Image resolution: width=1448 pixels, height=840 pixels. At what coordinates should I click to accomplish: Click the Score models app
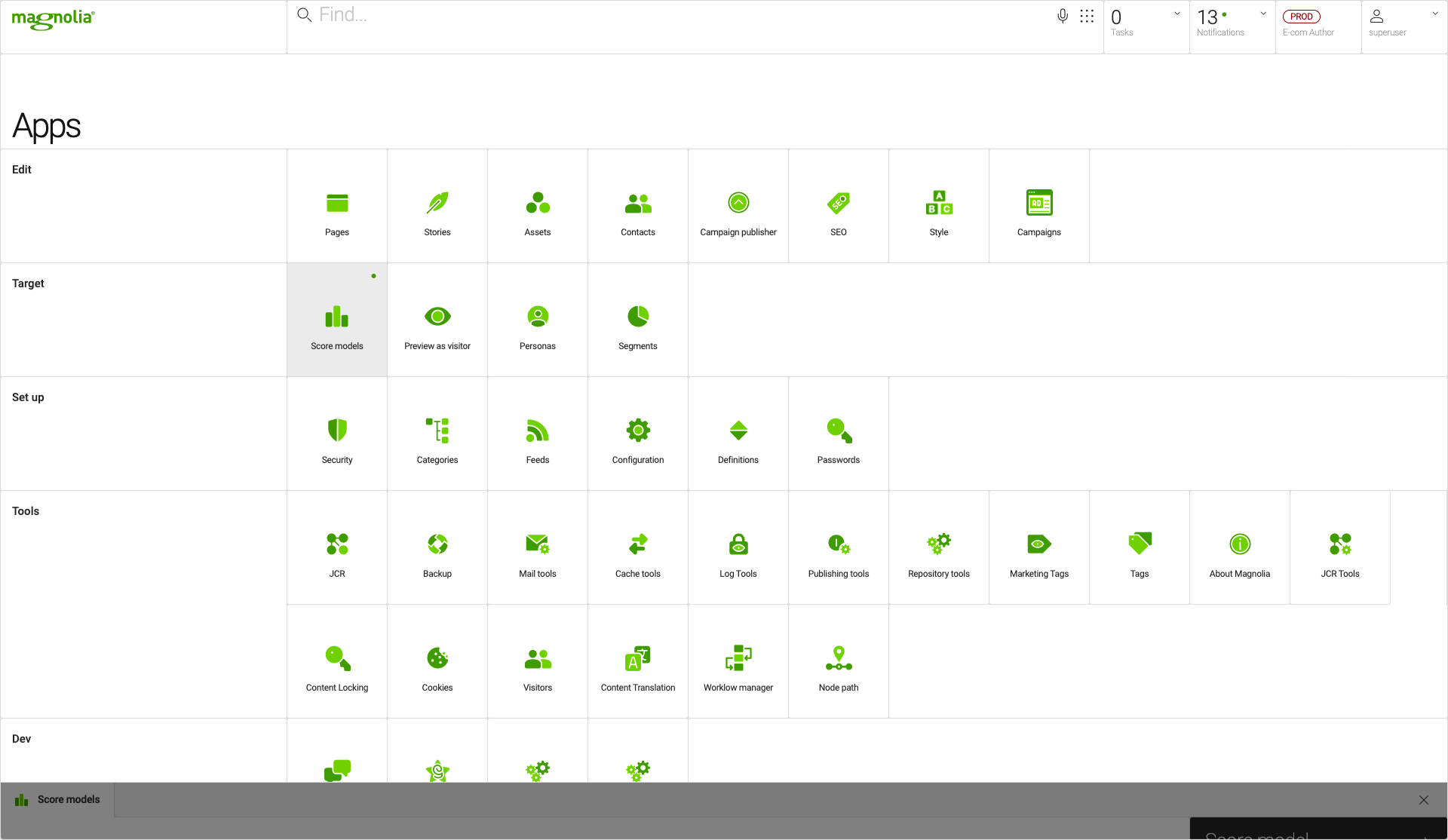click(x=337, y=319)
